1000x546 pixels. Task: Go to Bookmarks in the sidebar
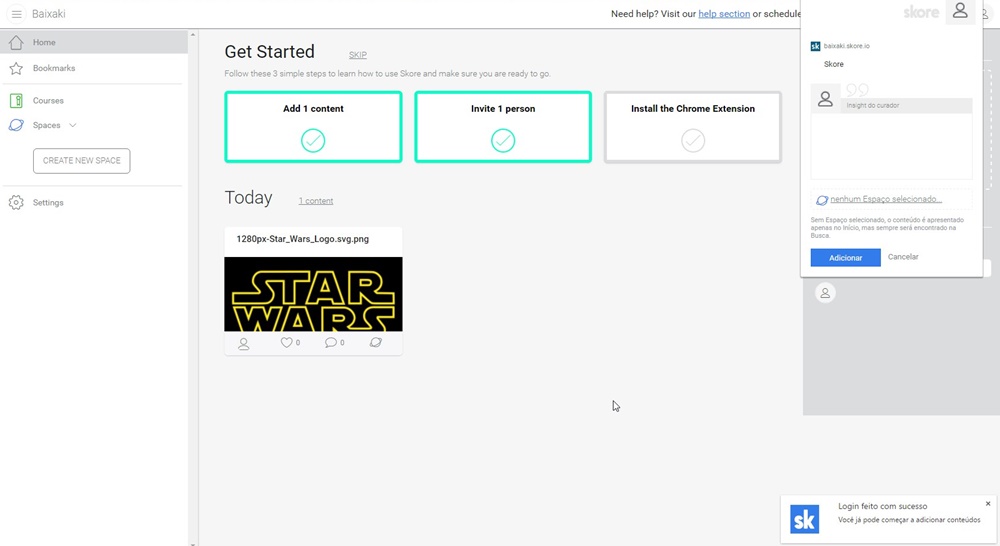click(x=54, y=68)
